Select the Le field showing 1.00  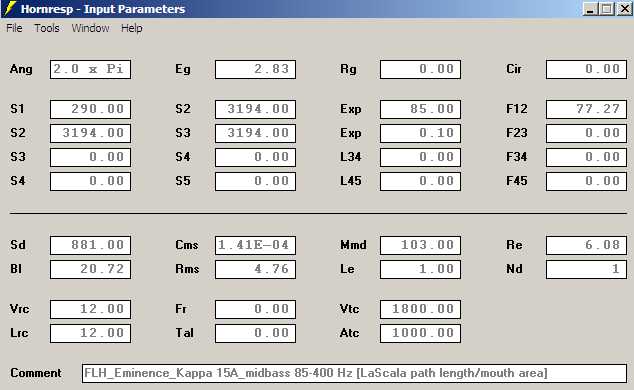[421, 270]
